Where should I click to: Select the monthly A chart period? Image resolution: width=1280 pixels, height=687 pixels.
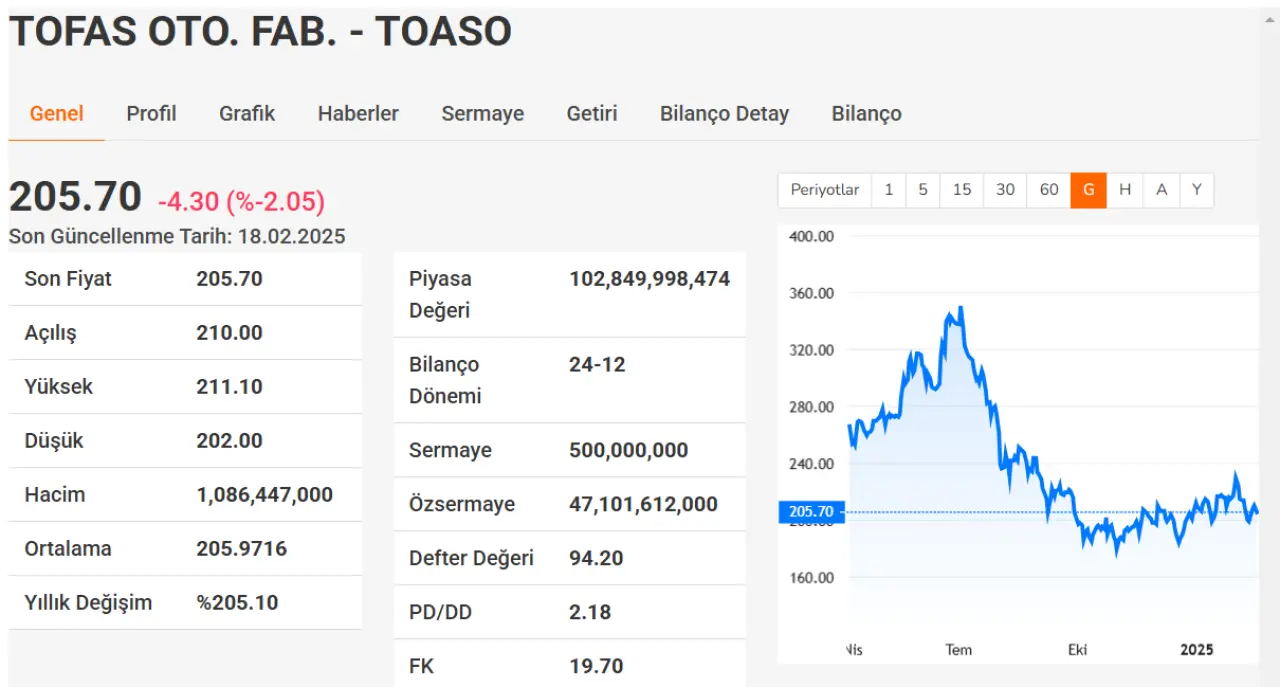point(1161,190)
